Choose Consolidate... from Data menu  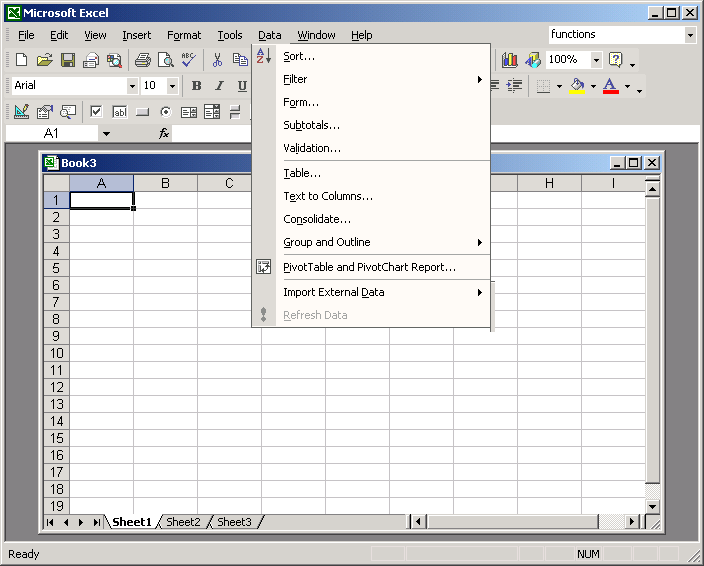[370, 219]
